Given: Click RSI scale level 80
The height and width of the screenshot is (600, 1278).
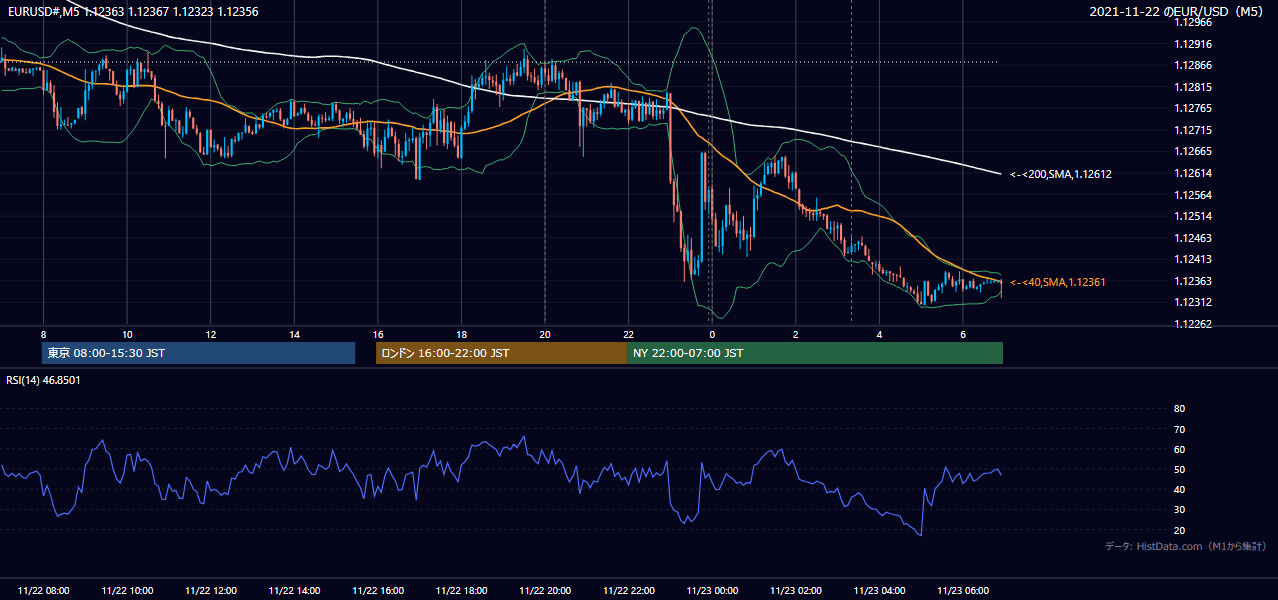Looking at the screenshot, I should pos(1179,409).
